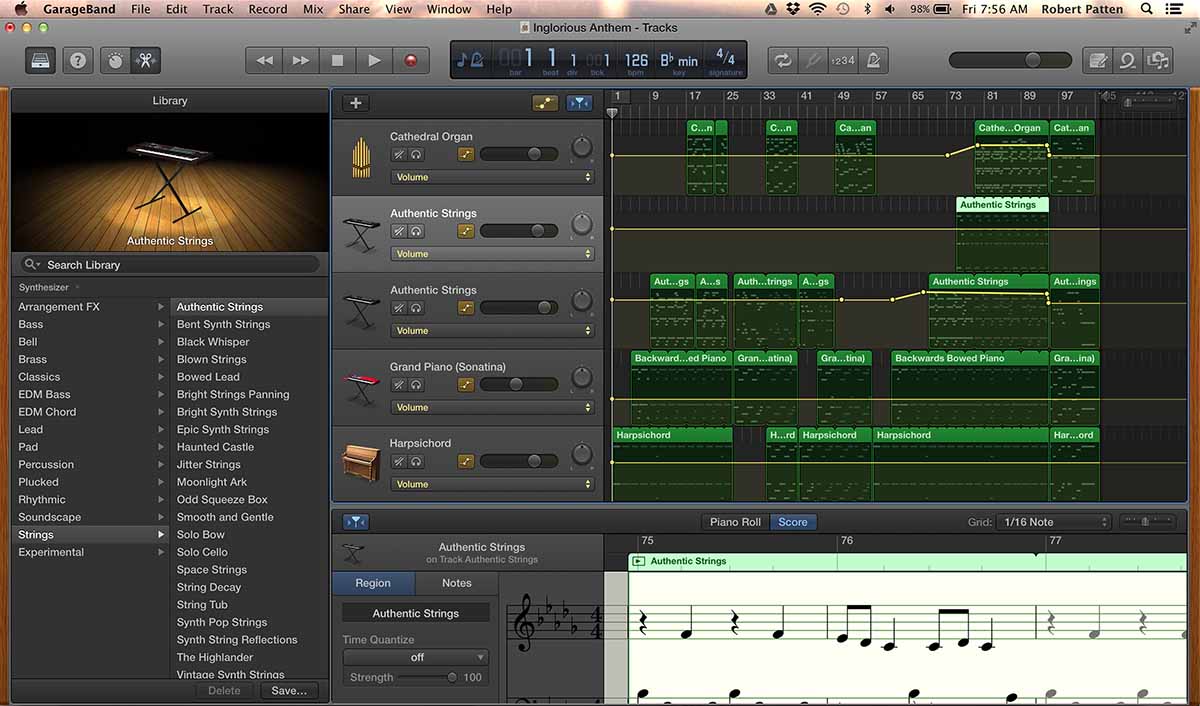Solo the Harpsichord track
This screenshot has height=706, width=1200.
point(416,461)
